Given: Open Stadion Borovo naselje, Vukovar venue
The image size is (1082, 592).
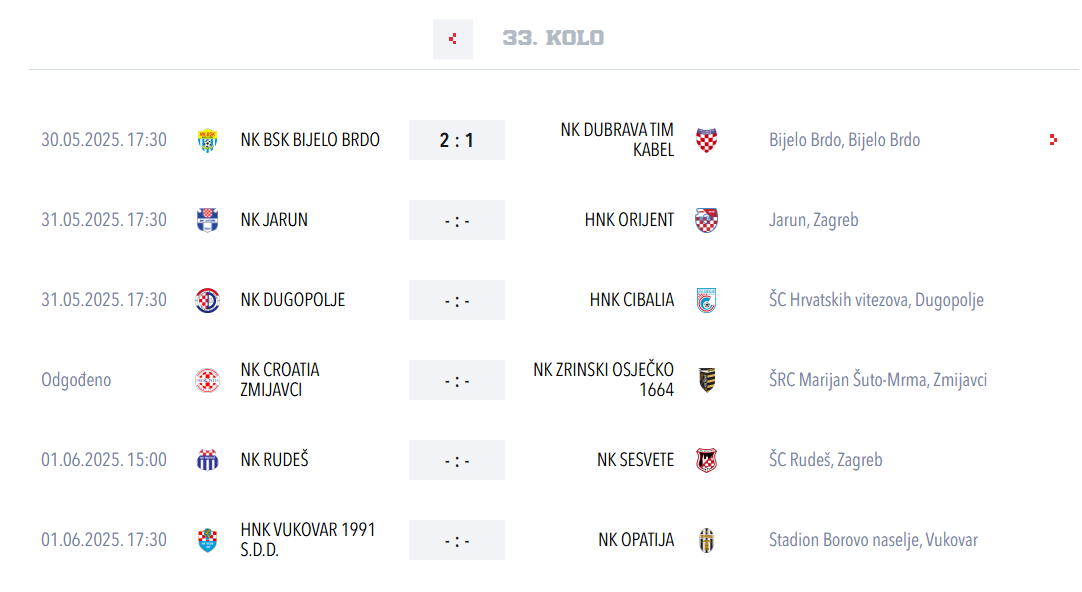Looking at the screenshot, I should pos(873,540).
